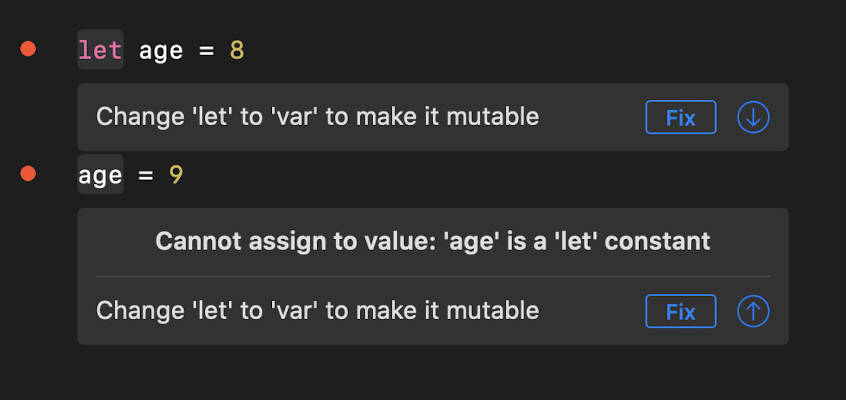
Task: Click the number literal 9
Action: pyautogui.click(x=176, y=176)
